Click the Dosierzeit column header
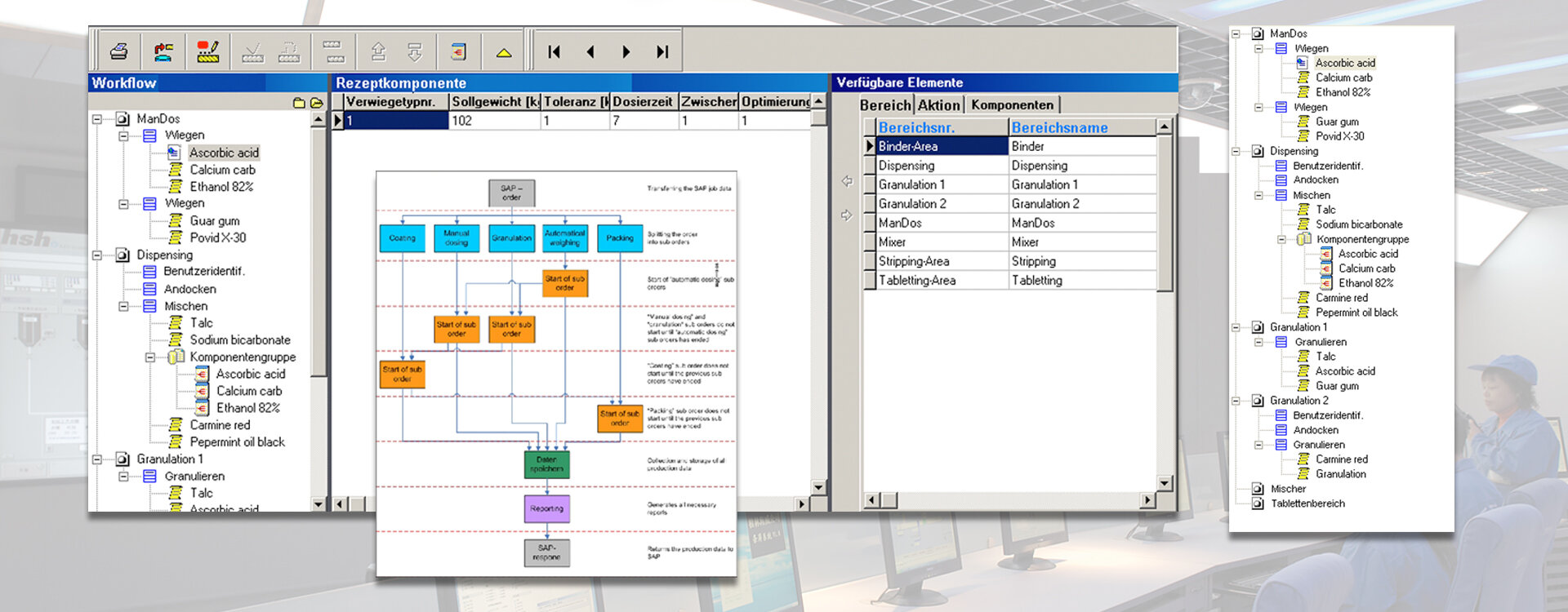Image resolution: width=1568 pixels, height=612 pixels. (644, 101)
